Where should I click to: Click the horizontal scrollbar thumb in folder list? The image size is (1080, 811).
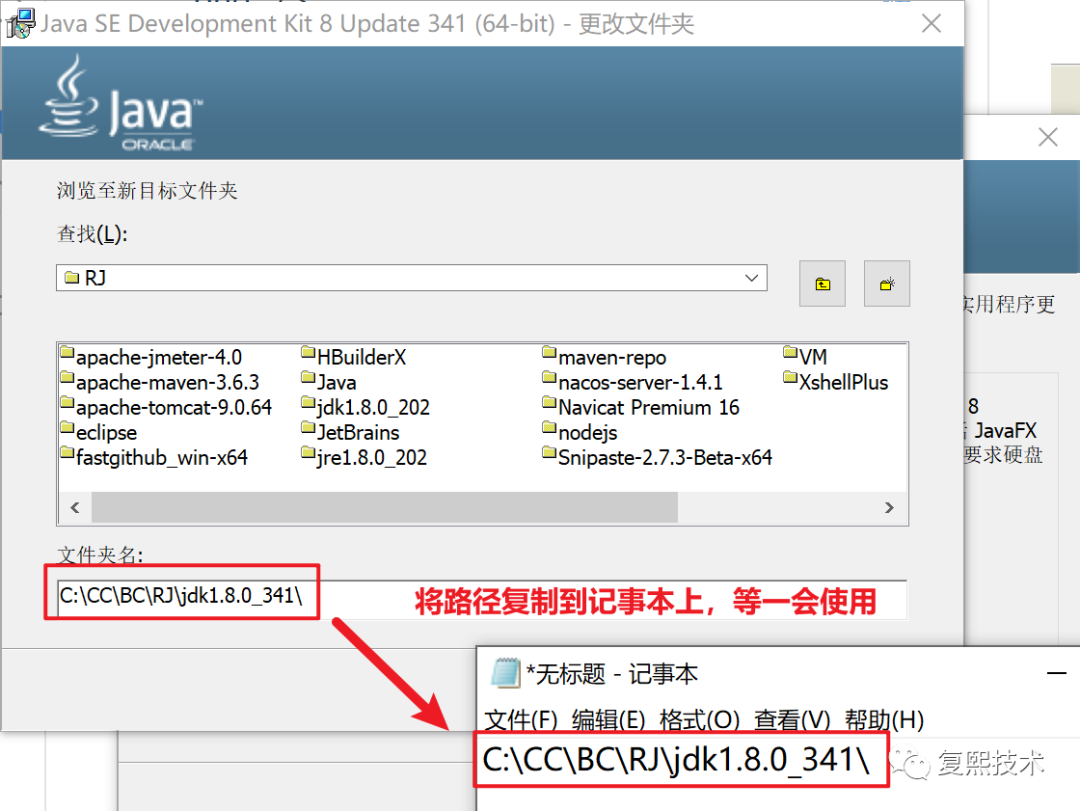384,508
